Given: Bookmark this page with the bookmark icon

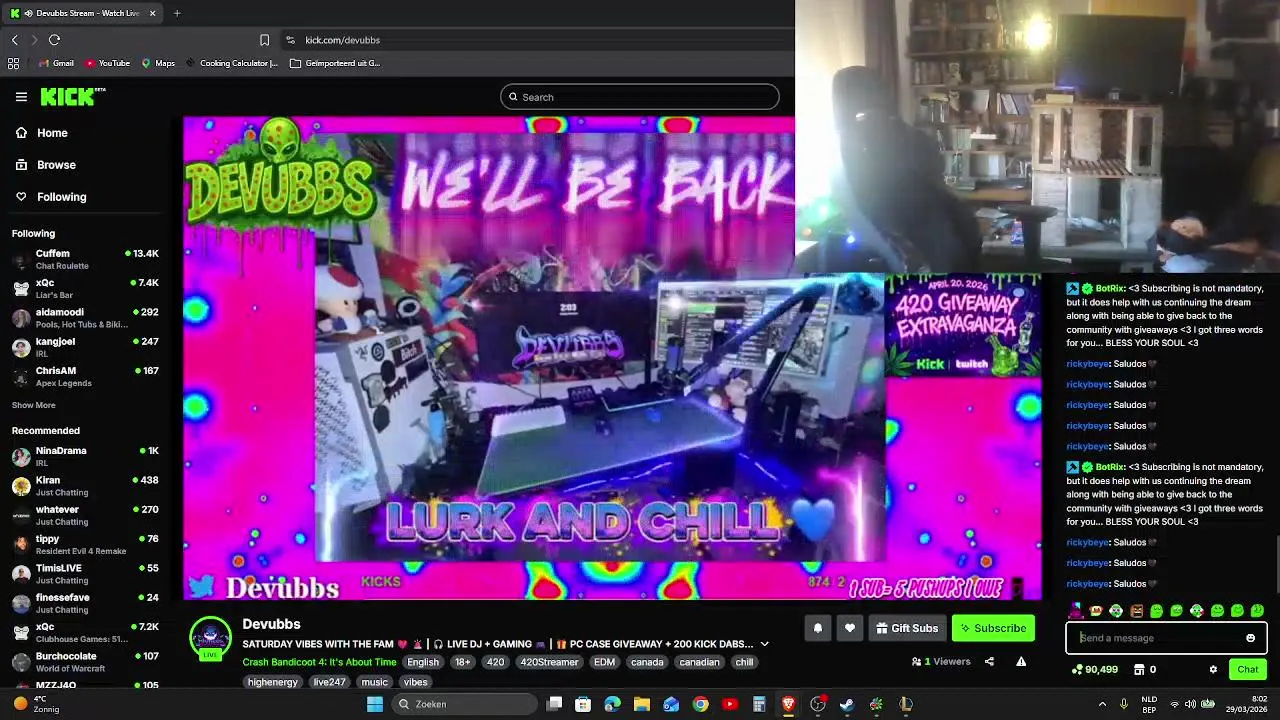Looking at the screenshot, I should pos(264,40).
